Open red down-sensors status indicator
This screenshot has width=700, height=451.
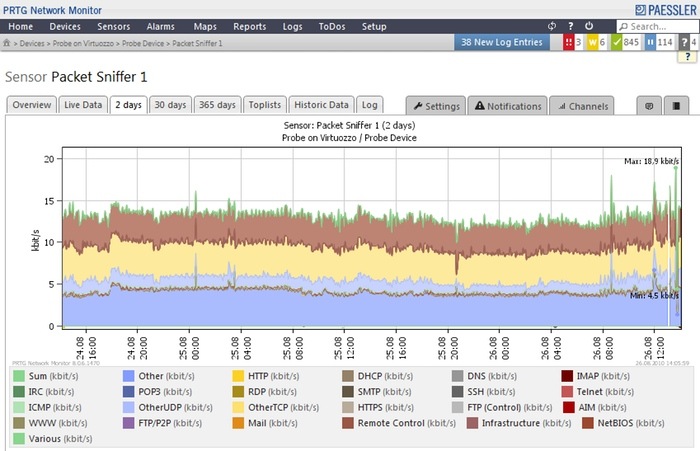point(573,42)
